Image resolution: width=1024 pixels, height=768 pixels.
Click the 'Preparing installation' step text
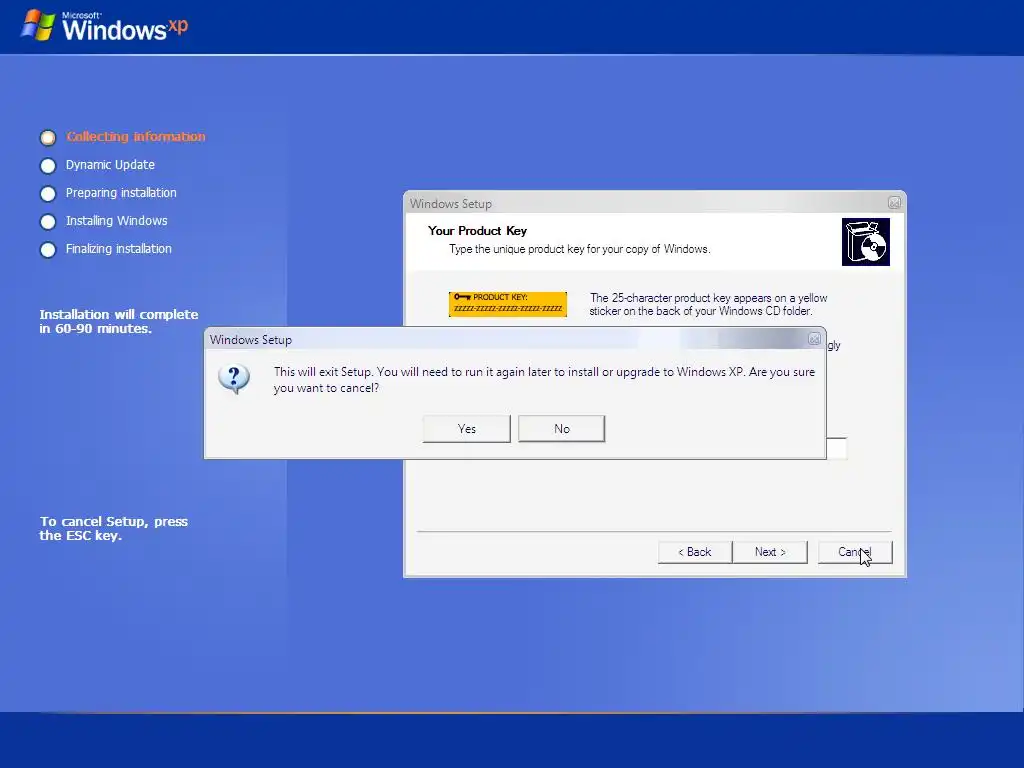(x=121, y=193)
